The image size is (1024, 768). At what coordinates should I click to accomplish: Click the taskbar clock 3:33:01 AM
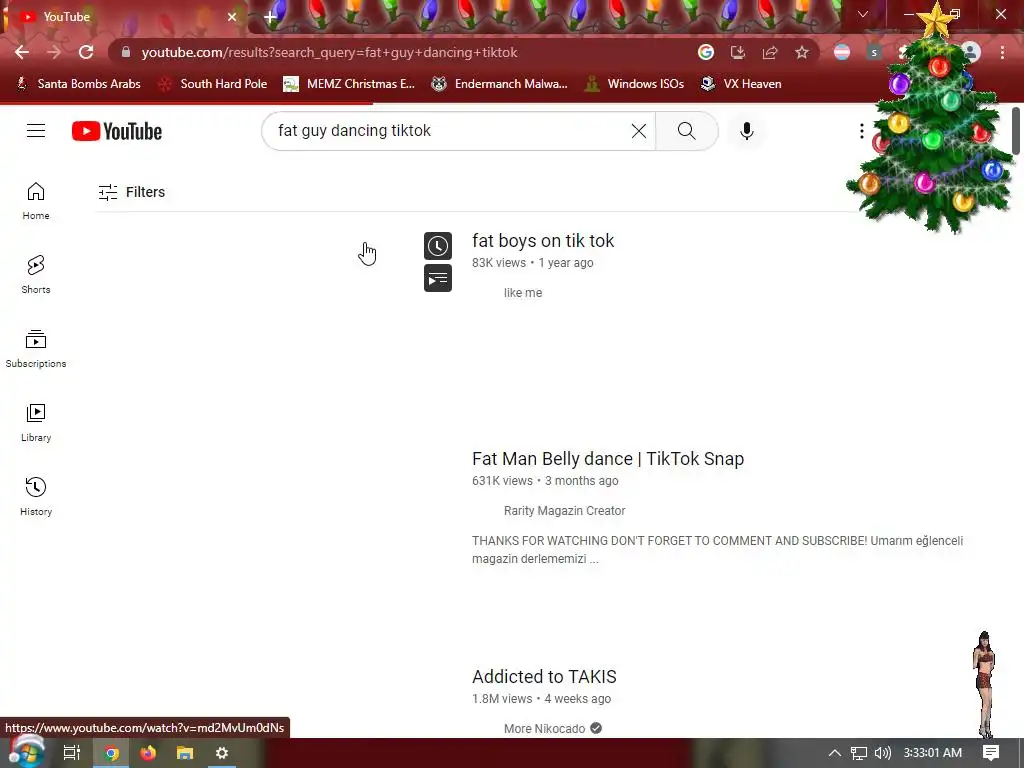(x=933, y=753)
